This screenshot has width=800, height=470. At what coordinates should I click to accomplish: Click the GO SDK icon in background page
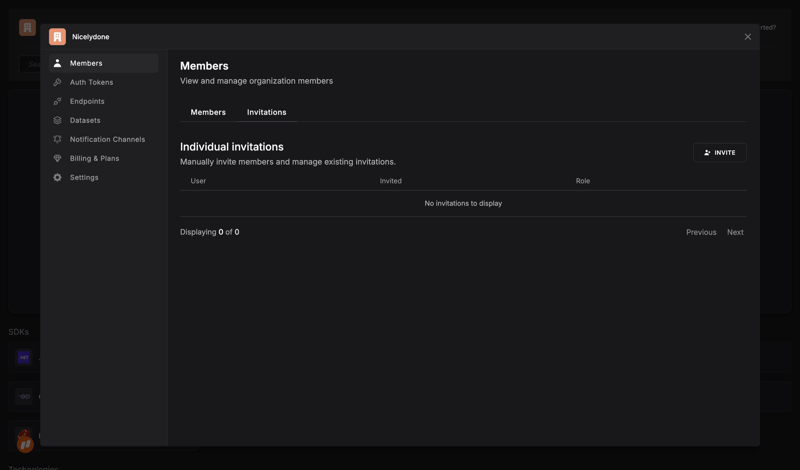click(x=24, y=397)
